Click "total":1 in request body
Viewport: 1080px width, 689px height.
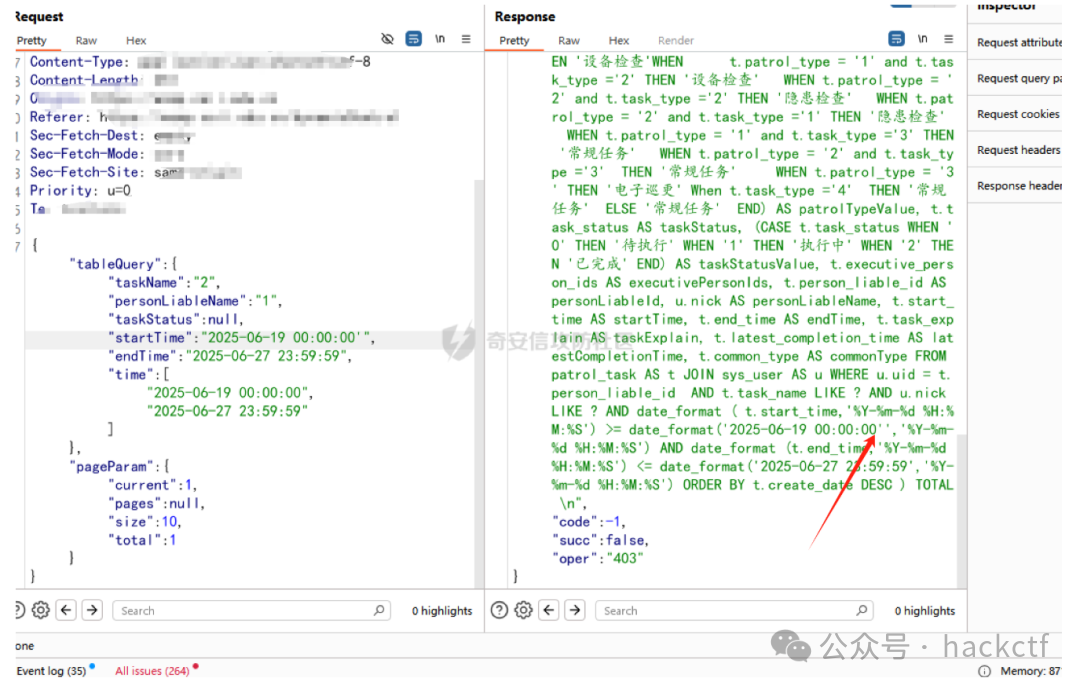pos(142,540)
